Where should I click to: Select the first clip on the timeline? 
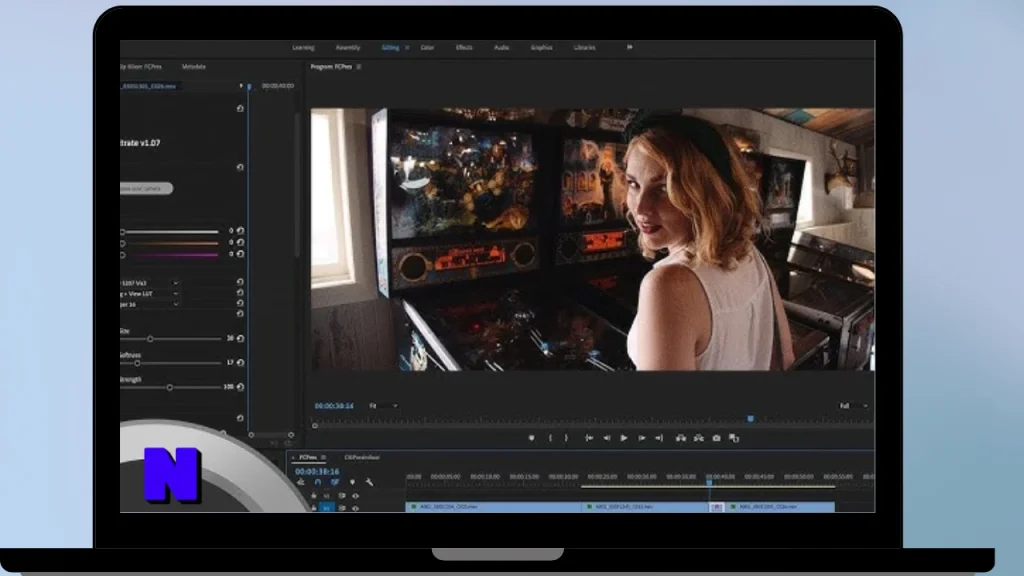pos(493,507)
